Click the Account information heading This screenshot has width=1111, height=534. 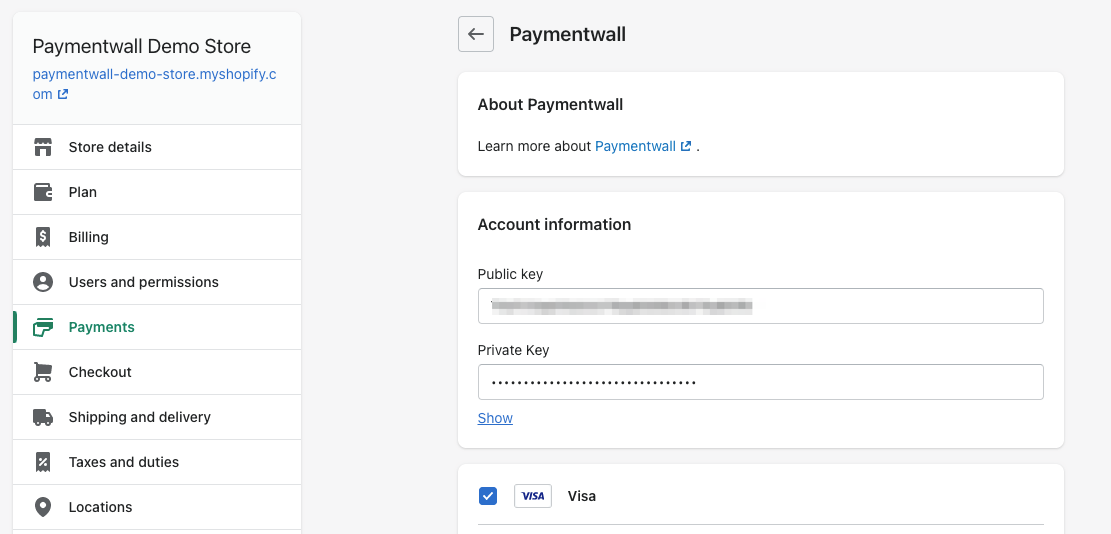coord(554,225)
